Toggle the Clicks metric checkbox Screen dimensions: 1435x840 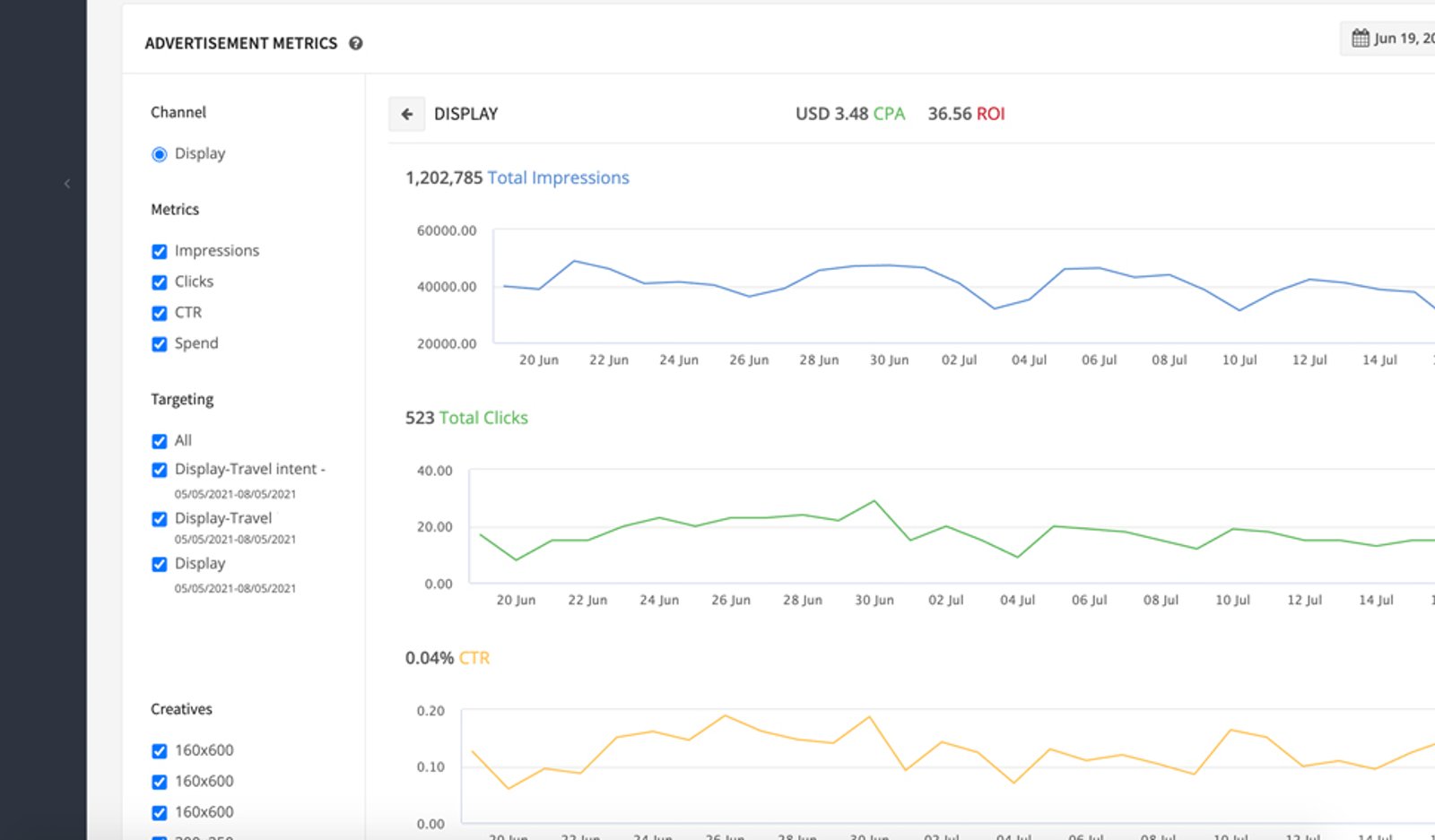(160, 282)
